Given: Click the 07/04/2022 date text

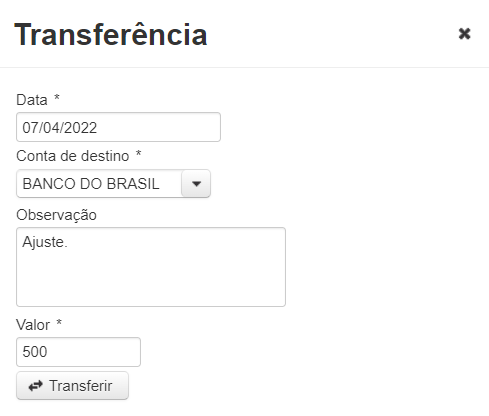Looking at the screenshot, I should pos(60,128).
